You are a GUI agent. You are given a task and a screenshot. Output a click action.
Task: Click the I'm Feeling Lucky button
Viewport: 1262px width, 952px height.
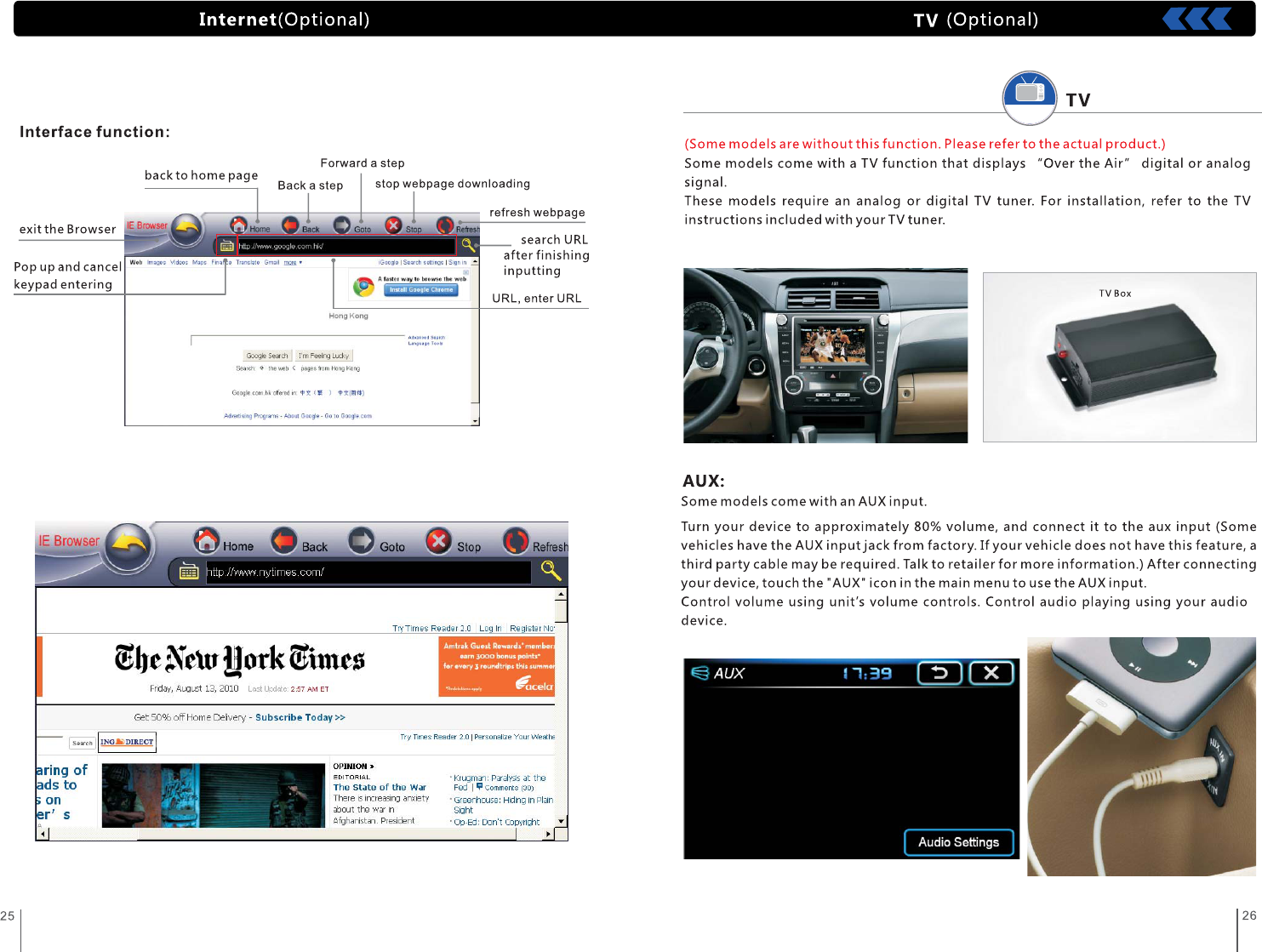coord(323,356)
